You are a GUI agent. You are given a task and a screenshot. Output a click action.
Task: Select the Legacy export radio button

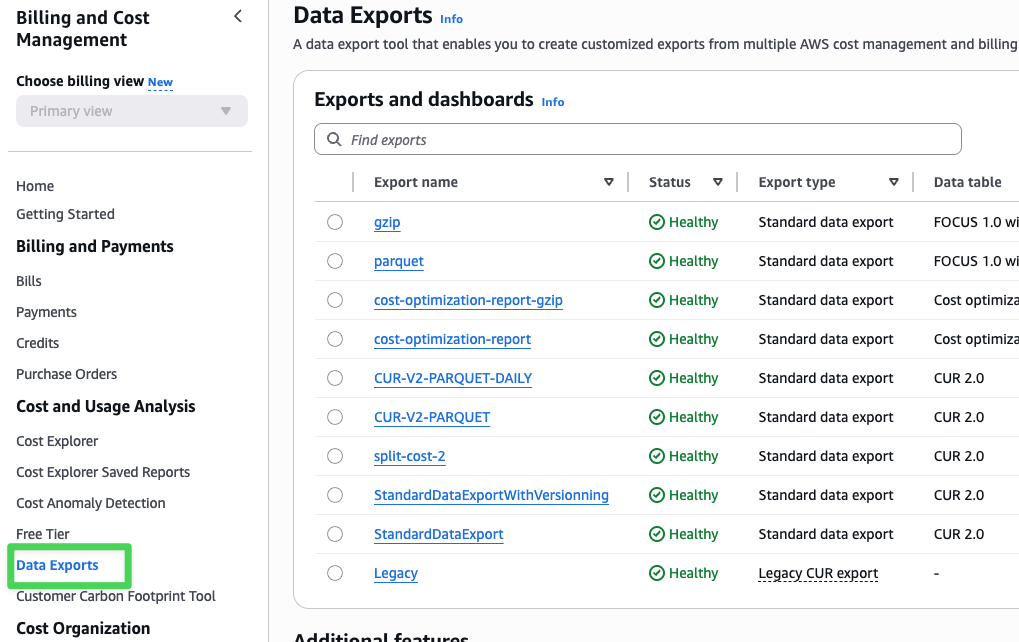pyautogui.click(x=335, y=573)
